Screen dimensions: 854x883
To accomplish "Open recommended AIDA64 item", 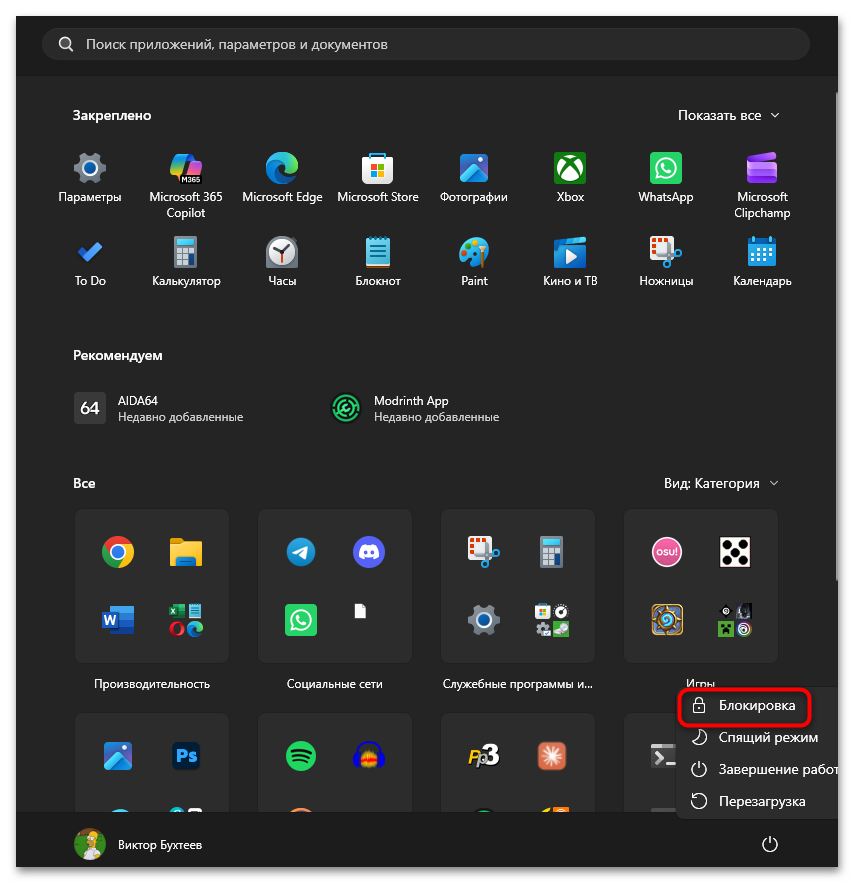I will [x=159, y=408].
